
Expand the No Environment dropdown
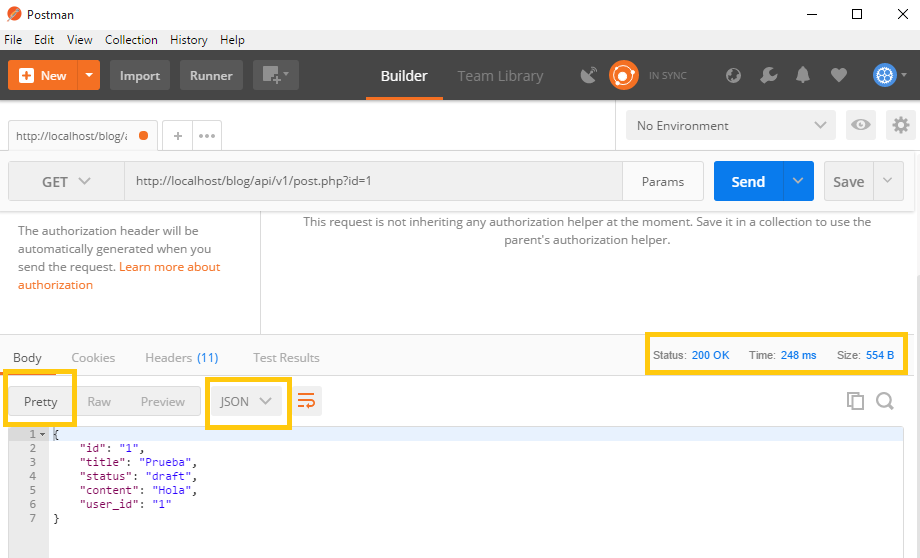click(x=730, y=125)
